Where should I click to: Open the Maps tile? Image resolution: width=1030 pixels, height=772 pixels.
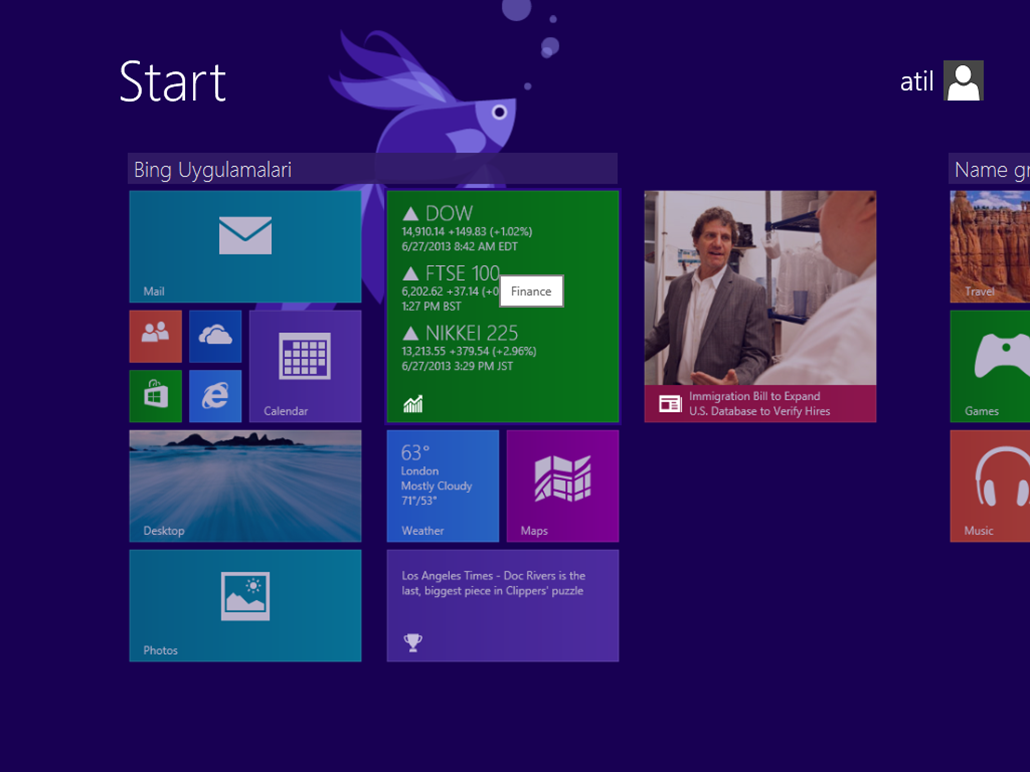click(563, 486)
